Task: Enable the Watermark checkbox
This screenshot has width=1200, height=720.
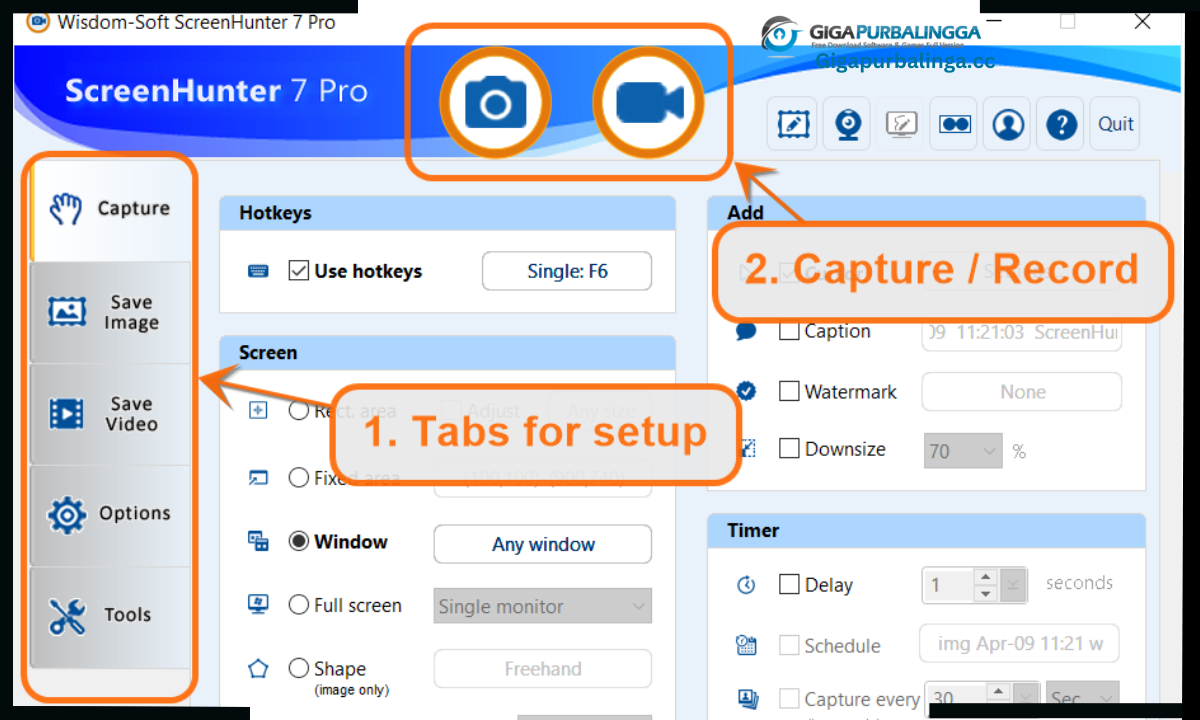Action: (789, 391)
